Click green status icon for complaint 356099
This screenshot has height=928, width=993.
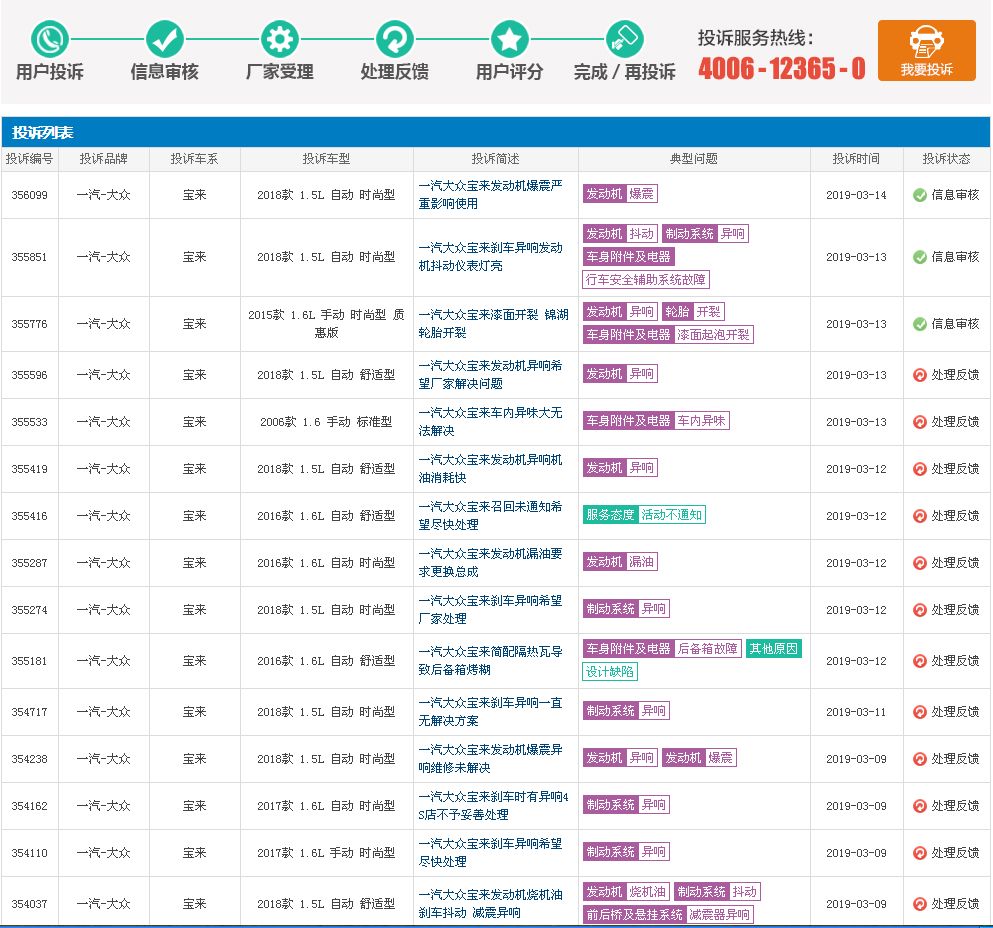click(919, 195)
